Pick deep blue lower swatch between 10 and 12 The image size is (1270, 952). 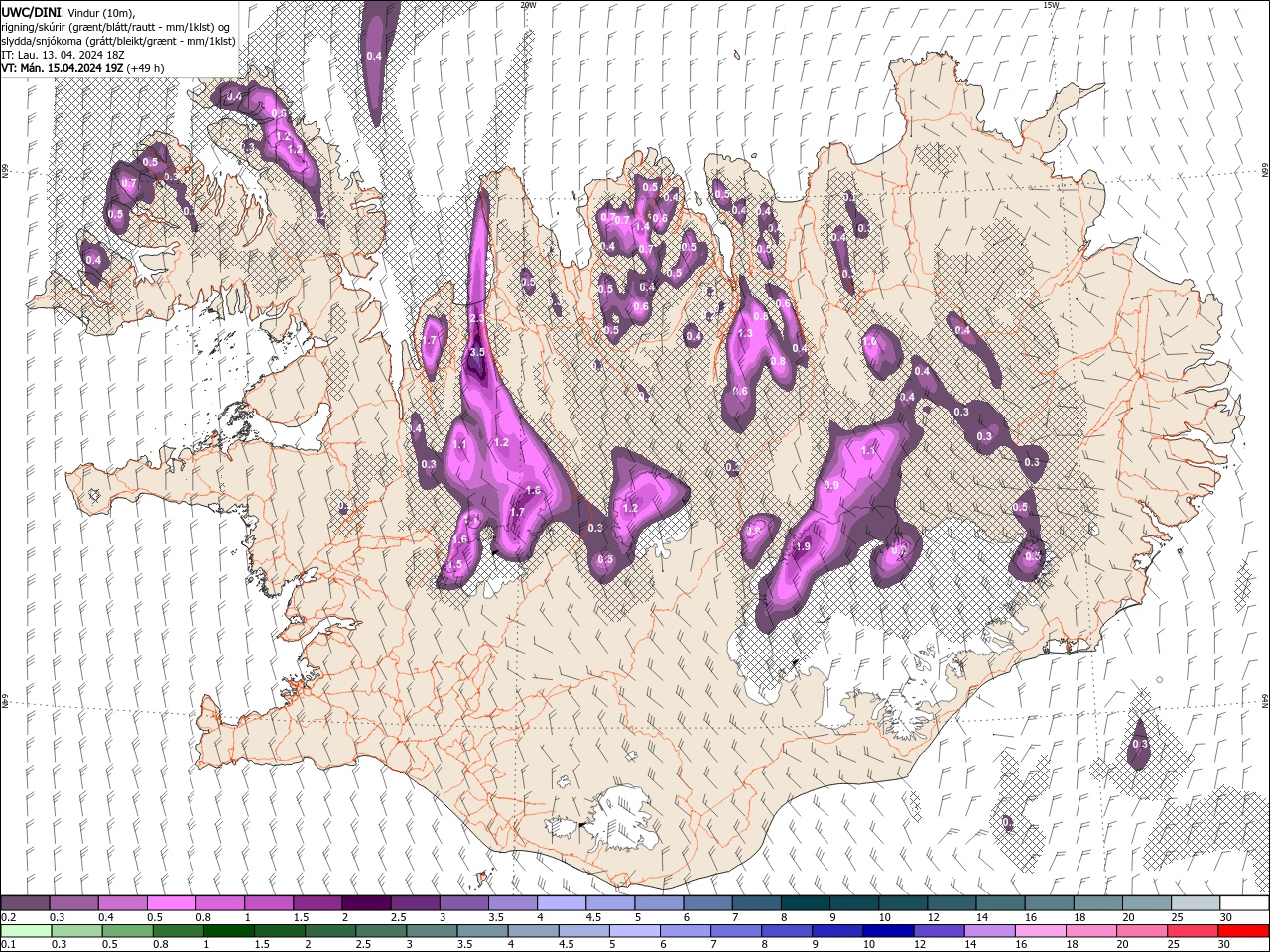pyautogui.click(x=889, y=931)
